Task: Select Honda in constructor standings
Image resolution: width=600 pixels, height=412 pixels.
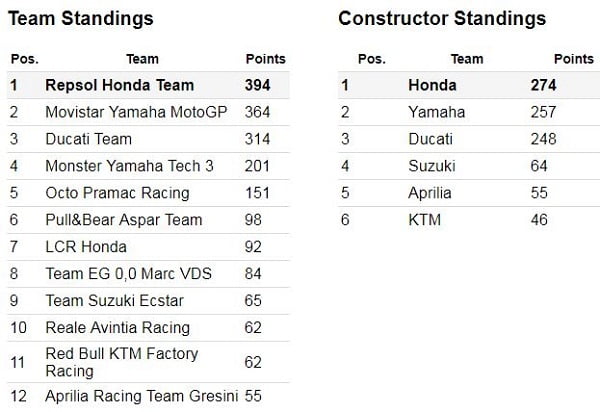Action: click(432, 85)
